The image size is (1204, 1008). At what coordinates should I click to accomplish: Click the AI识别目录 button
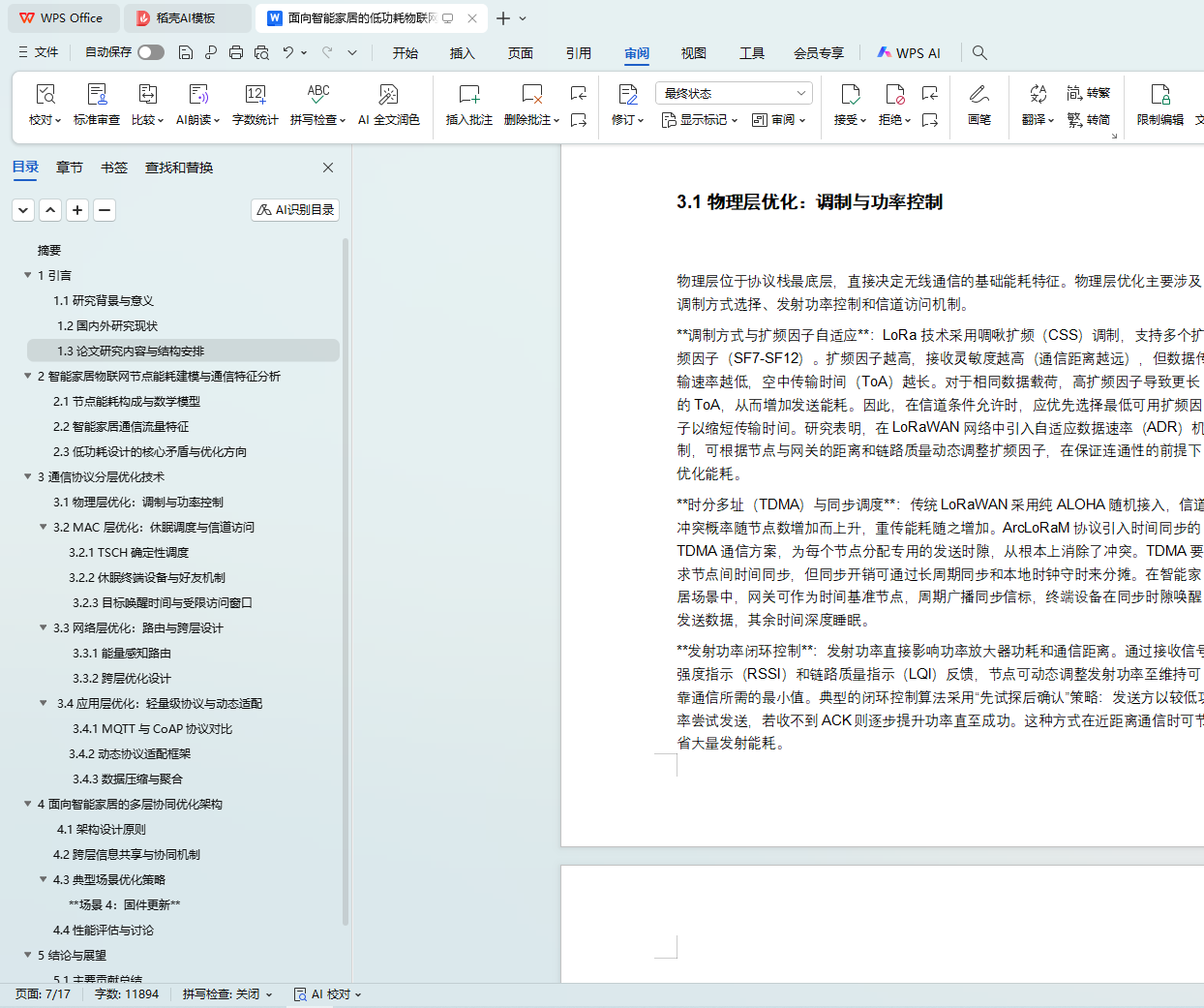(295, 210)
